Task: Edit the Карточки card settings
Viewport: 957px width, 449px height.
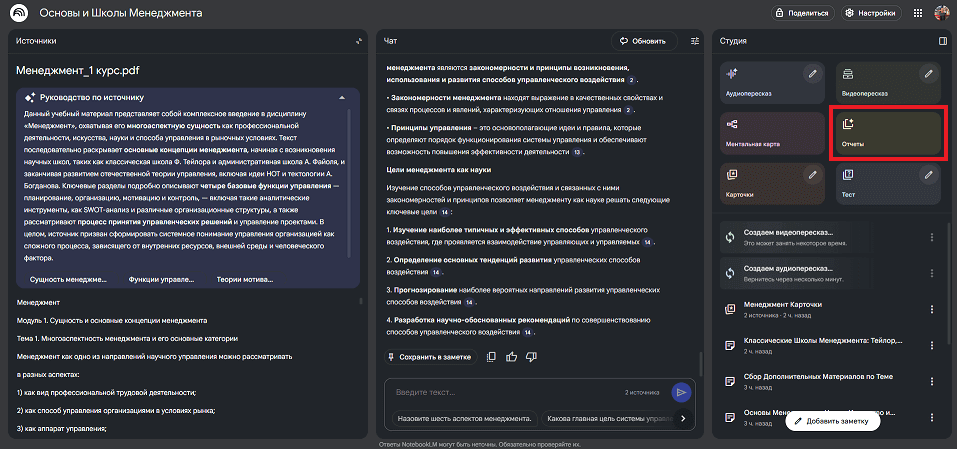Action: pos(812,175)
